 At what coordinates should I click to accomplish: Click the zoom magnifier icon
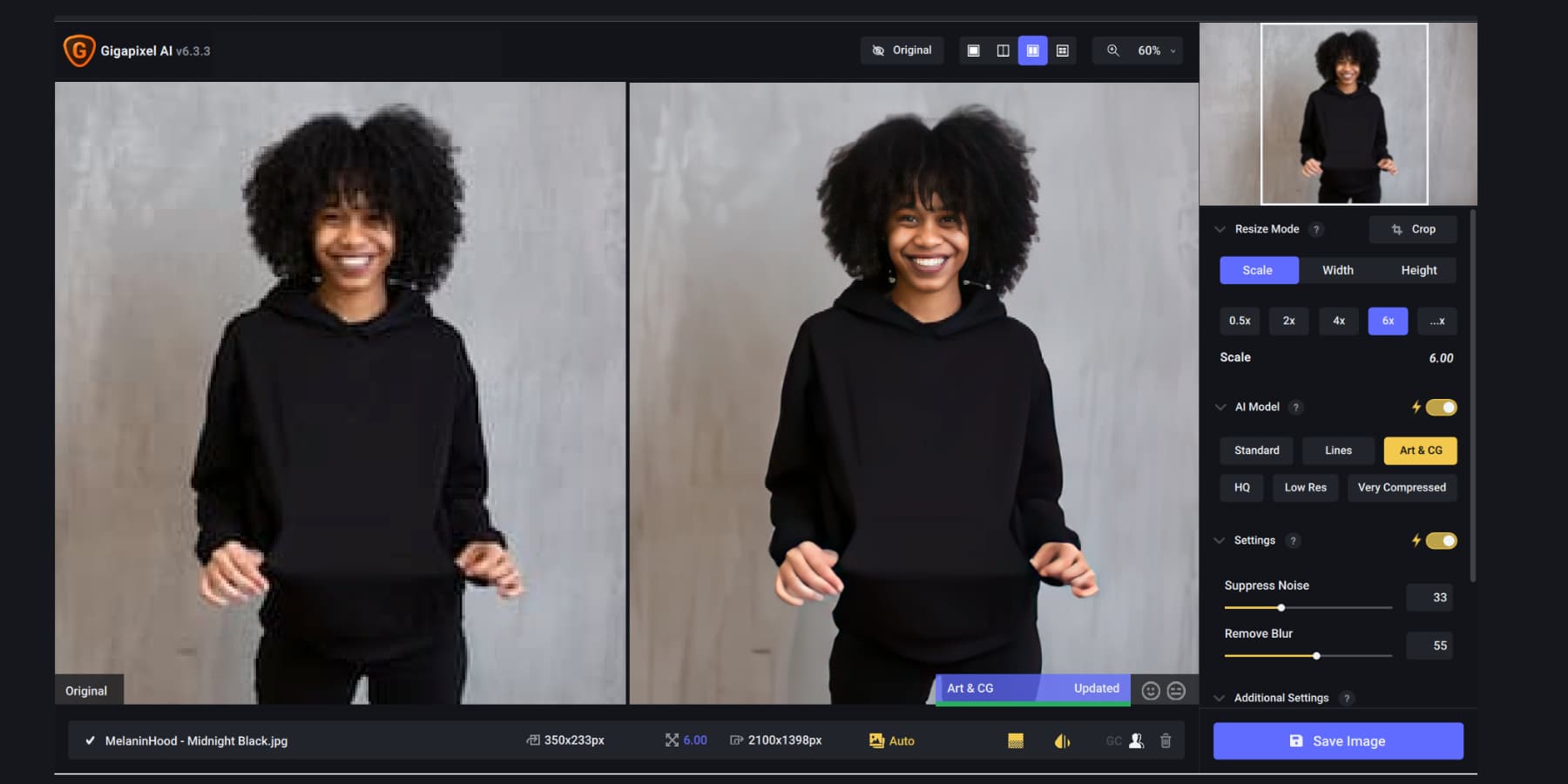pos(1112,50)
